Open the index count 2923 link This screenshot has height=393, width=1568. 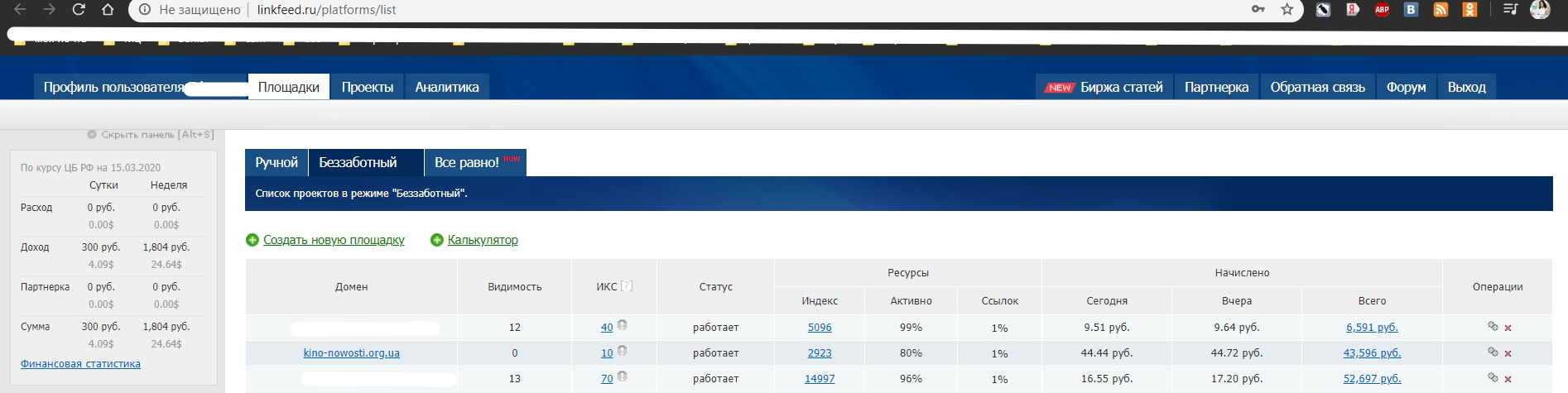[820, 353]
